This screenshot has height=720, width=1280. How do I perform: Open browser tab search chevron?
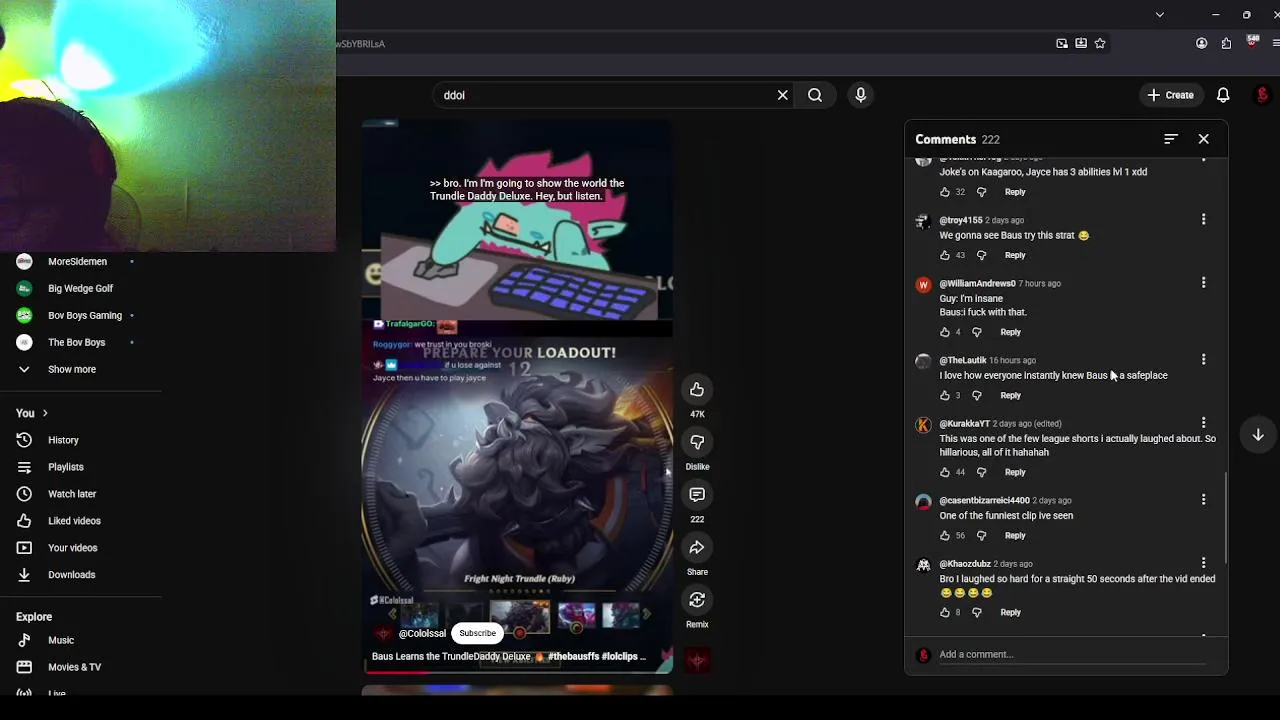tap(1159, 15)
